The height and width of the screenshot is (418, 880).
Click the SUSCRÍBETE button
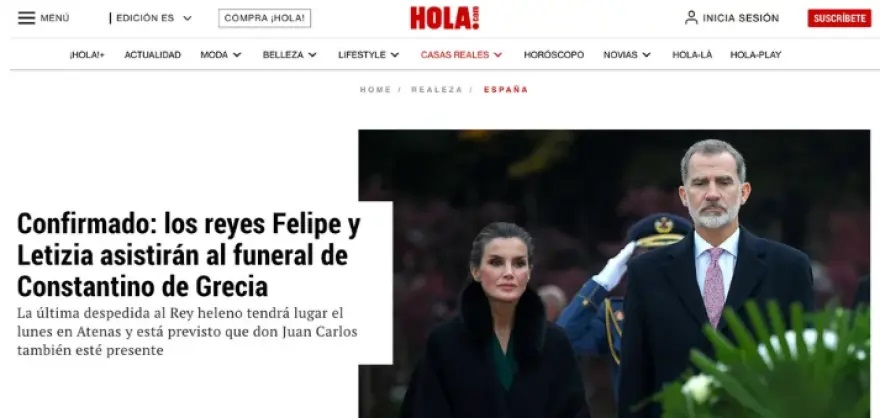pos(839,18)
